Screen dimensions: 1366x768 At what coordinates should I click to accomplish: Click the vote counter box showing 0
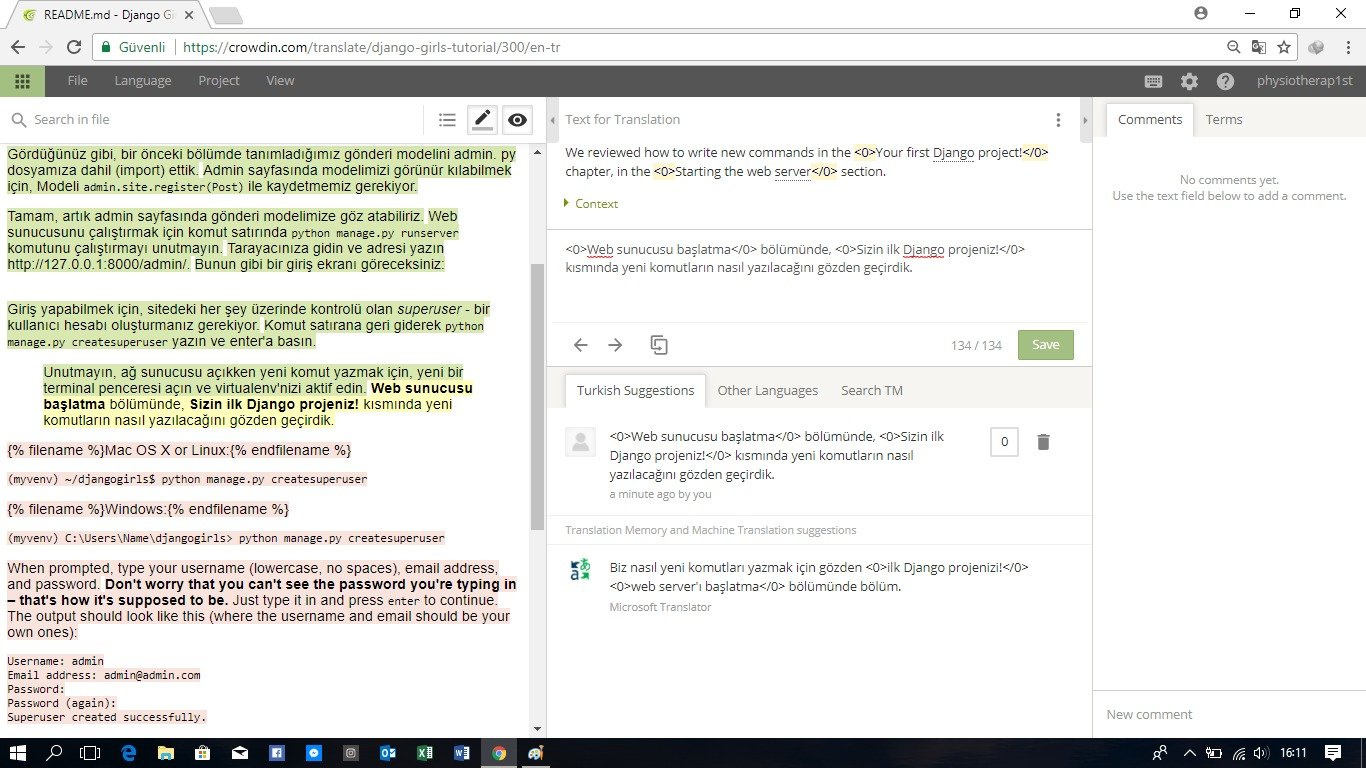point(1004,442)
